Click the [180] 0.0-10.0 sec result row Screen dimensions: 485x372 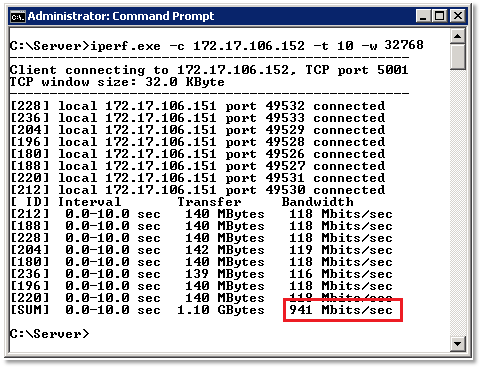click(202, 262)
